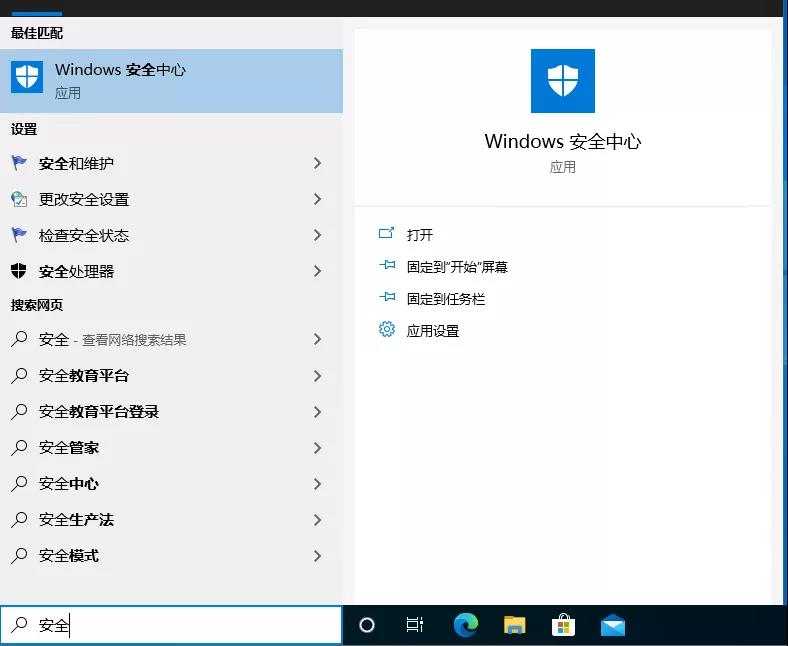Click the gear icon for 应用设置

coord(386,329)
